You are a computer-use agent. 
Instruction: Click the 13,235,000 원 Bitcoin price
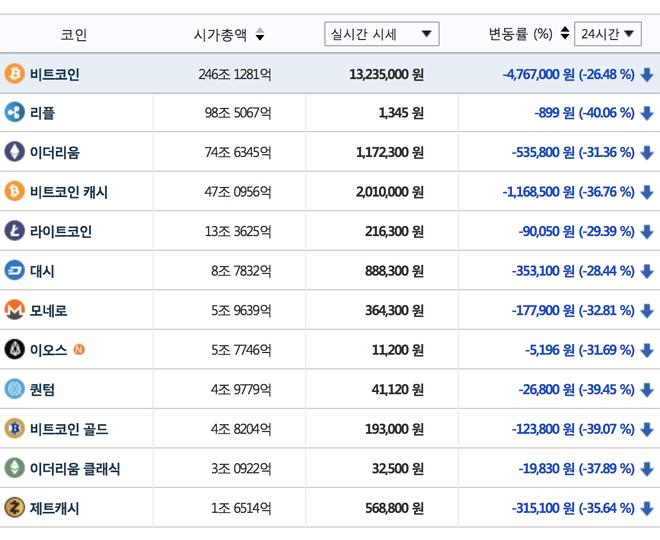tap(386, 74)
